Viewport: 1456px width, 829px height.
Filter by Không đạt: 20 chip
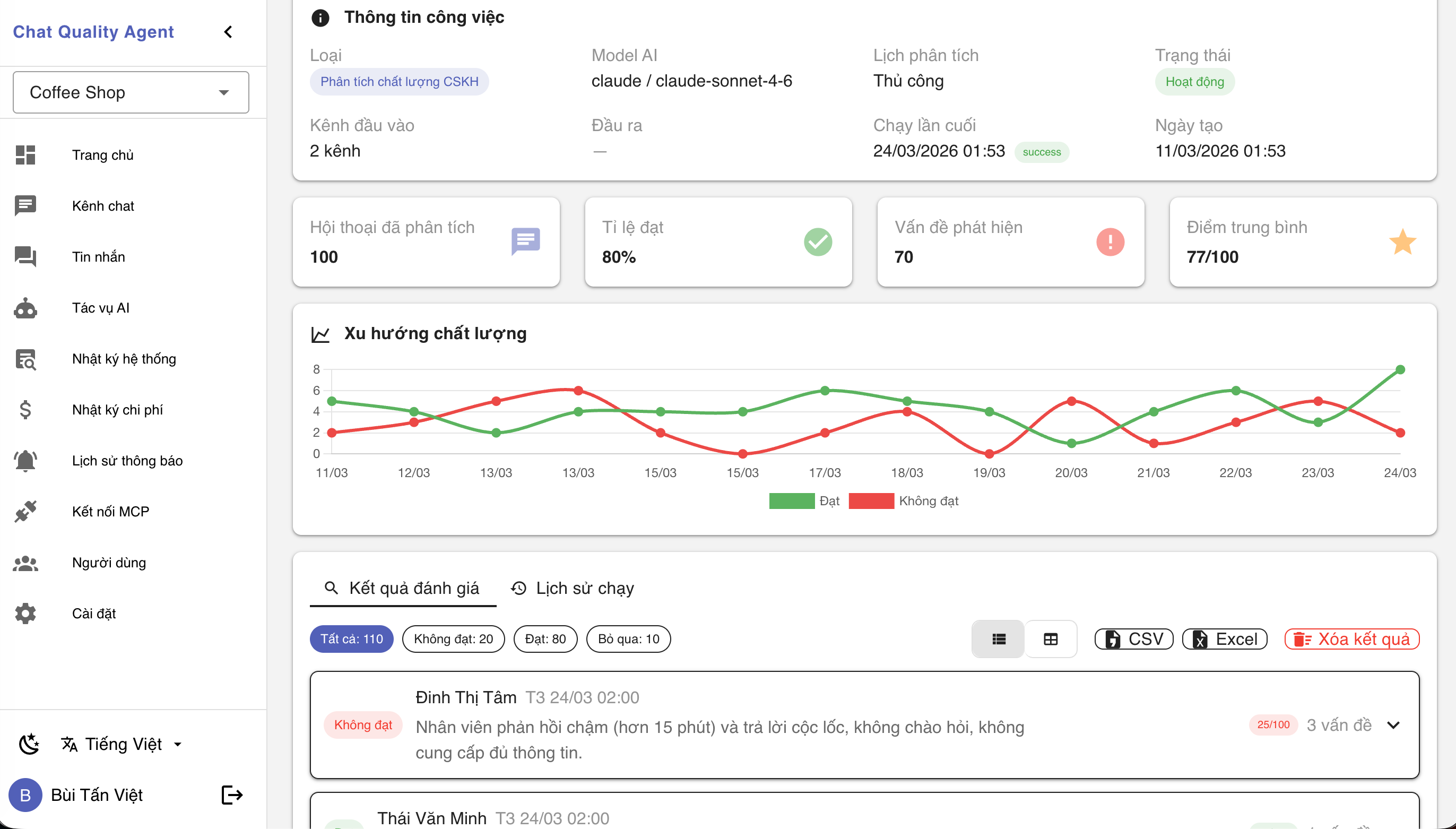tap(453, 639)
